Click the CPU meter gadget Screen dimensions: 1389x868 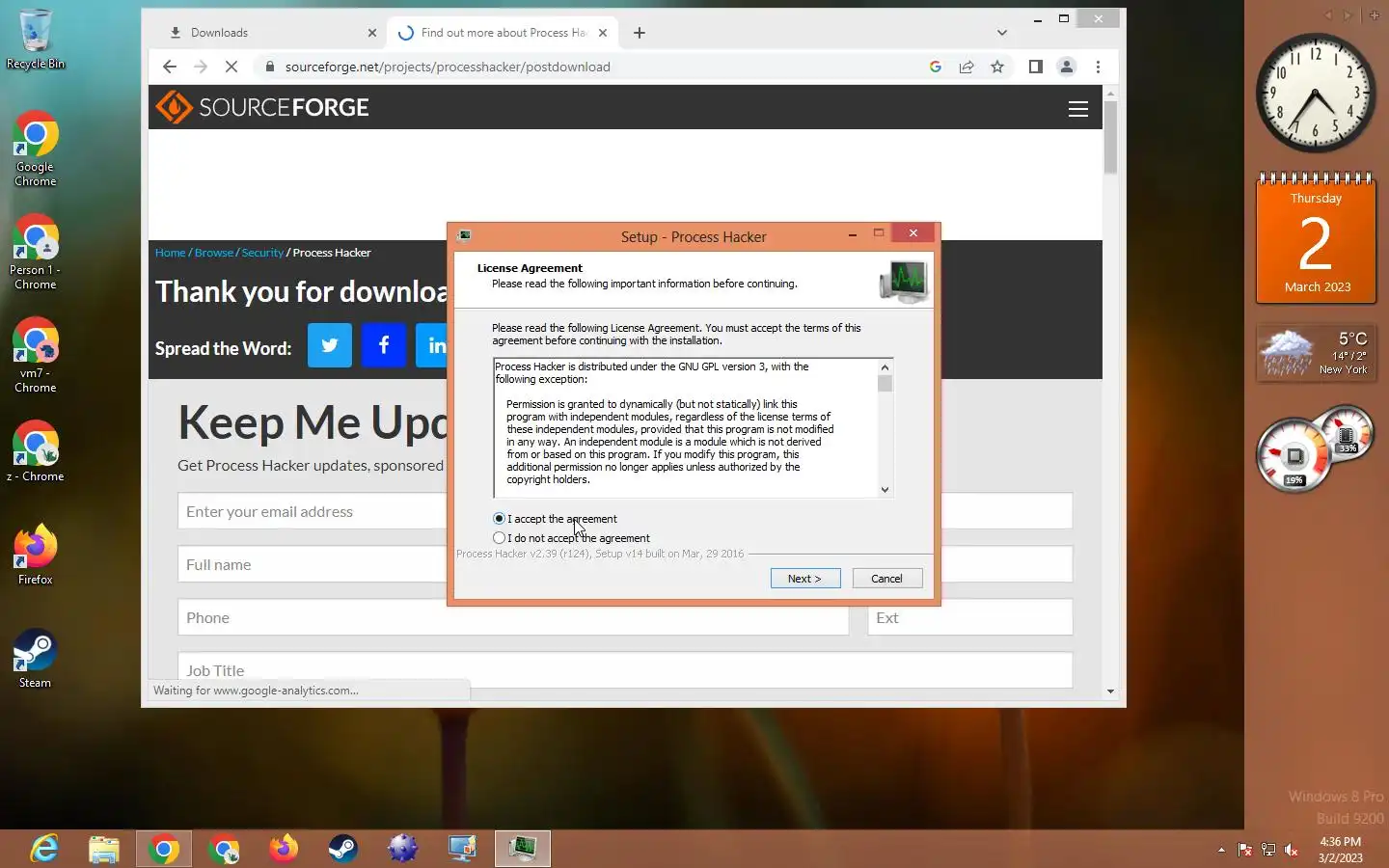click(x=1316, y=449)
